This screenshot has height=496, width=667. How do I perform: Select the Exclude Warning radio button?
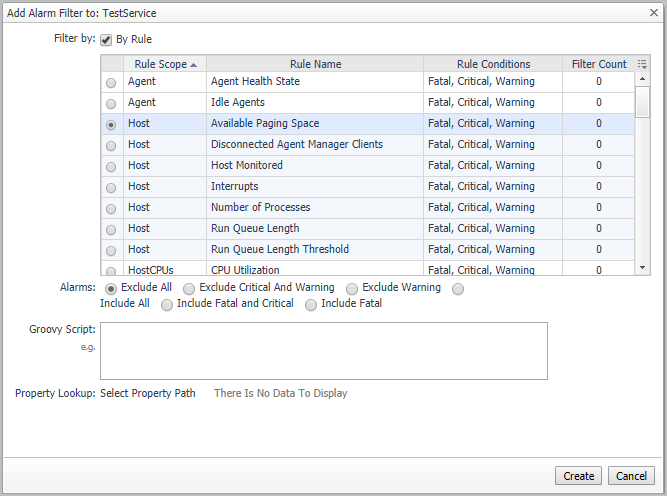coord(352,289)
